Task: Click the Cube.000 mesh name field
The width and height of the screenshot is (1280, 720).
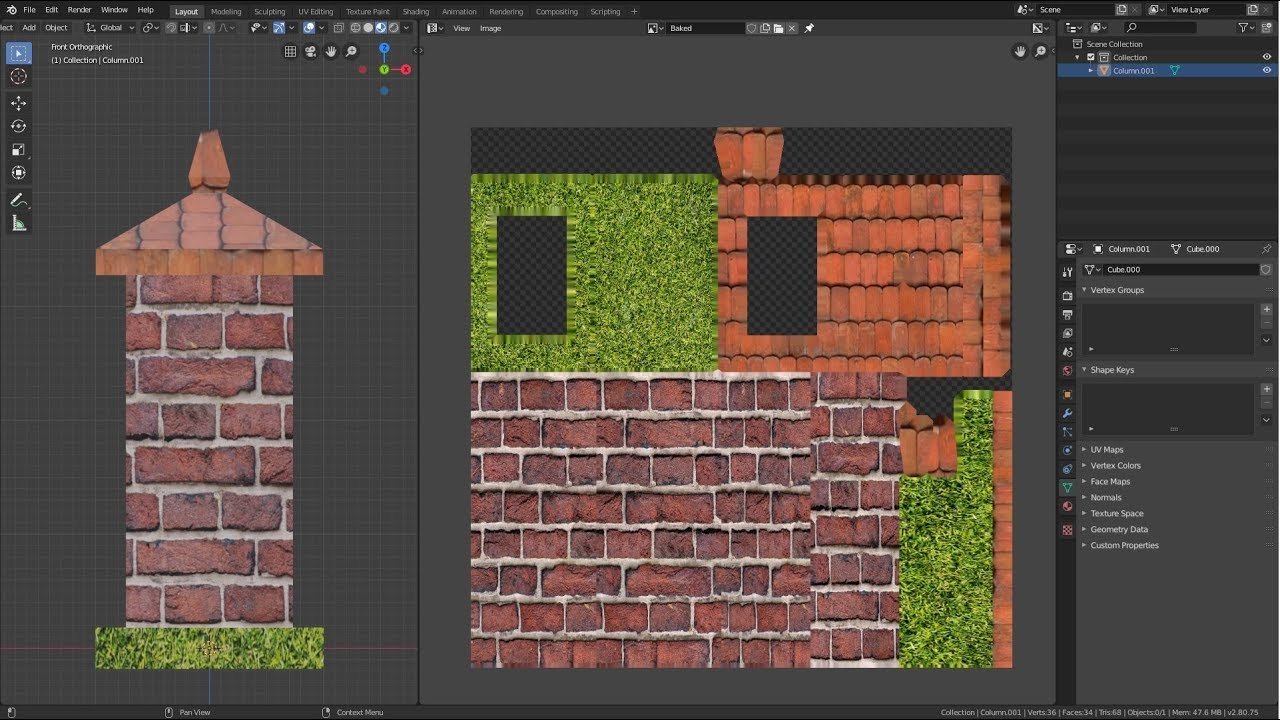Action: [1180, 270]
